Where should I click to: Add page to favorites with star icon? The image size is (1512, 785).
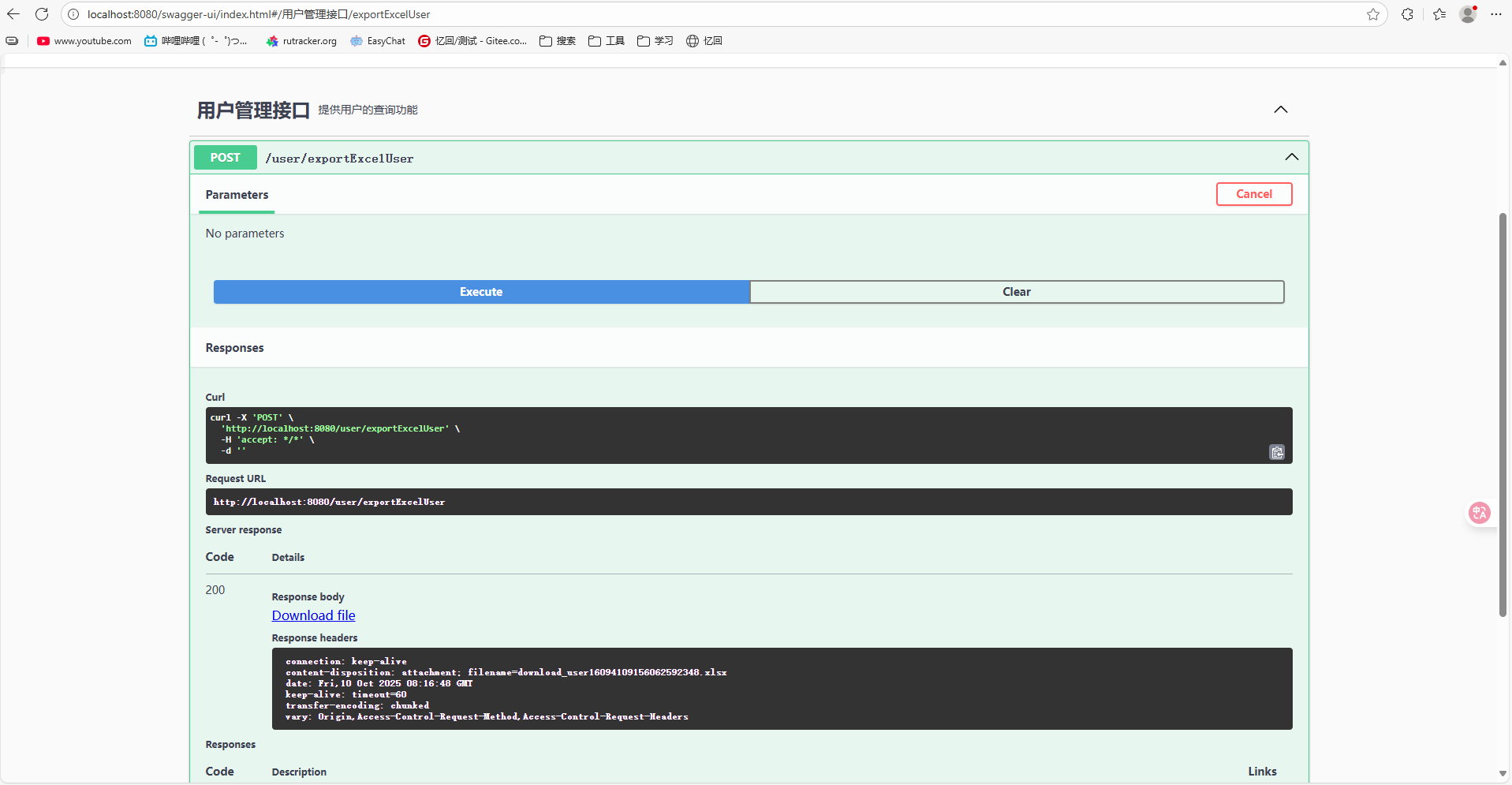tap(1373, 14)
